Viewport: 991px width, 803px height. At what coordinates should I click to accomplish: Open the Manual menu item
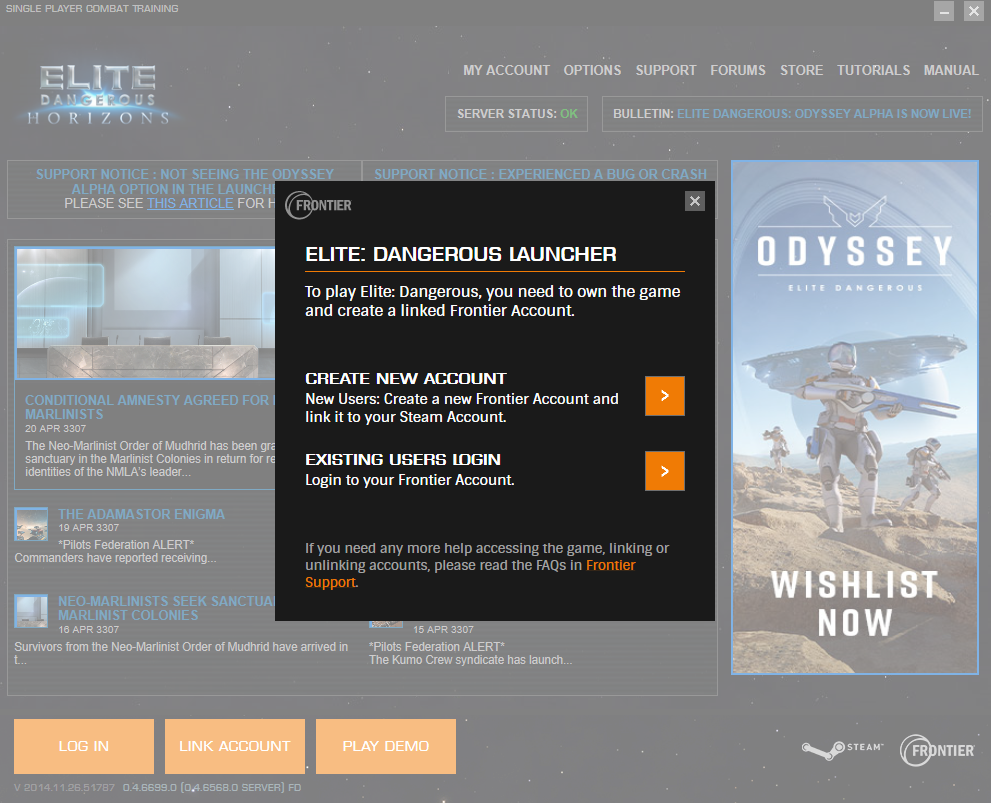951,70
